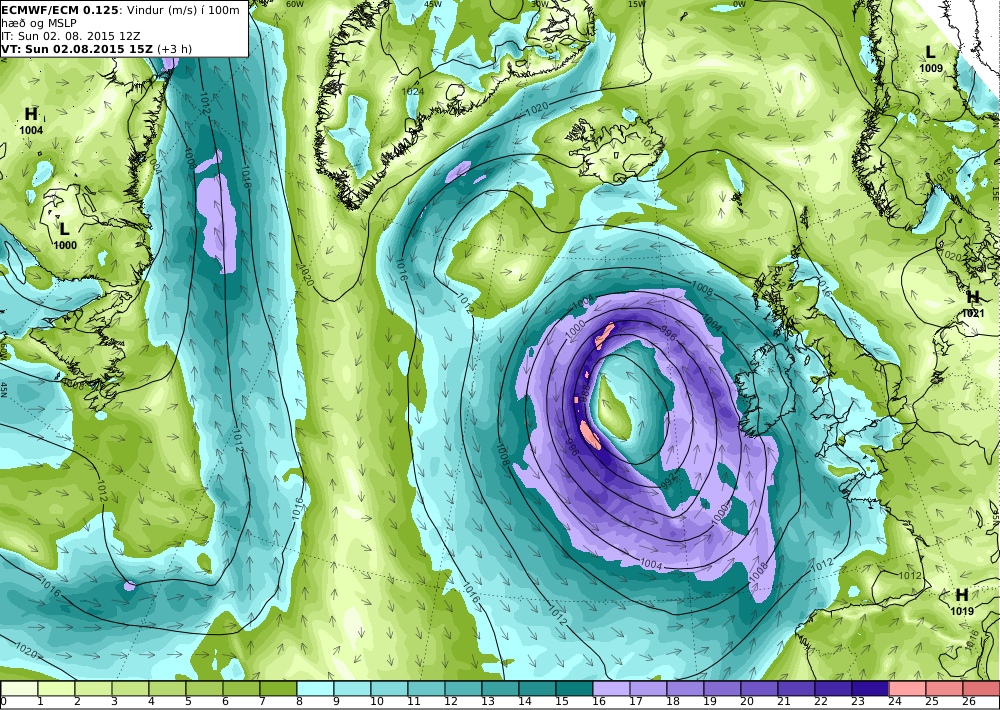Pick the legend swatch between 1 and 2
1000x710 pixels.
tap(56, 688)
